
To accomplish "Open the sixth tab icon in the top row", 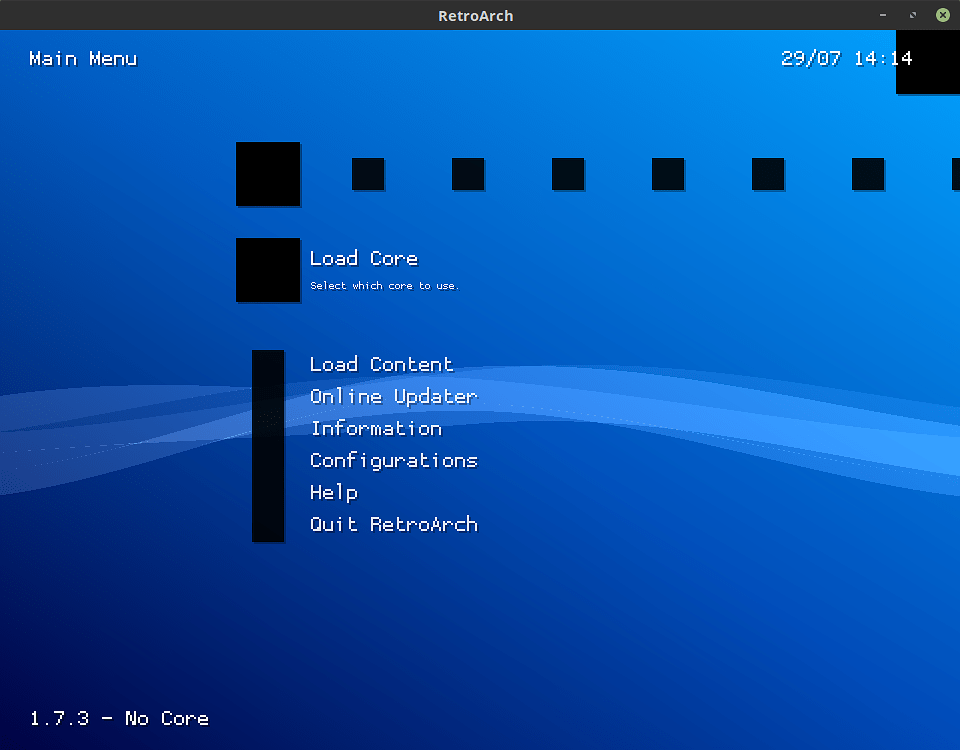I will (x=768, y=174).
